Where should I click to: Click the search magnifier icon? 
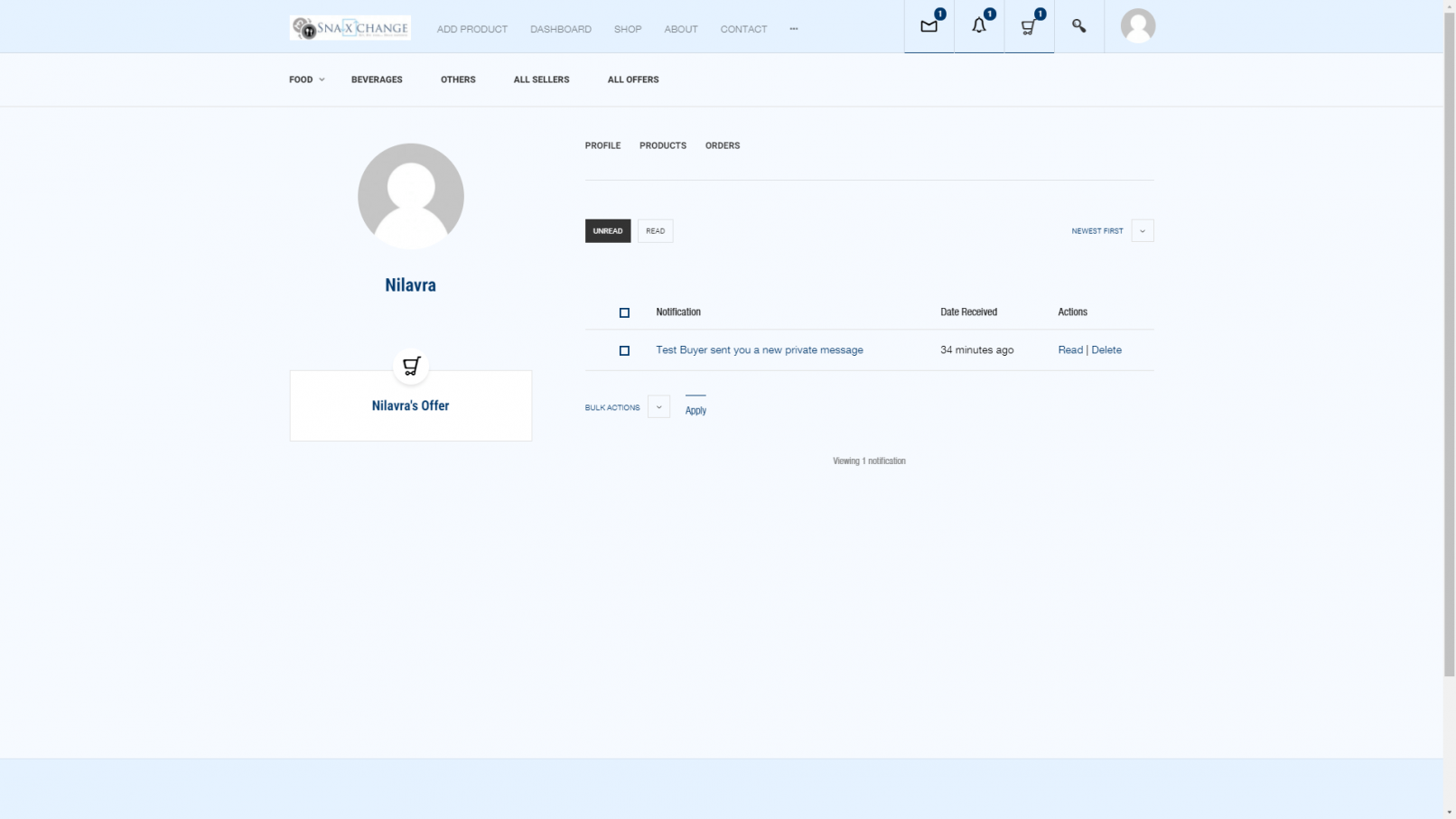point(1078,26)
